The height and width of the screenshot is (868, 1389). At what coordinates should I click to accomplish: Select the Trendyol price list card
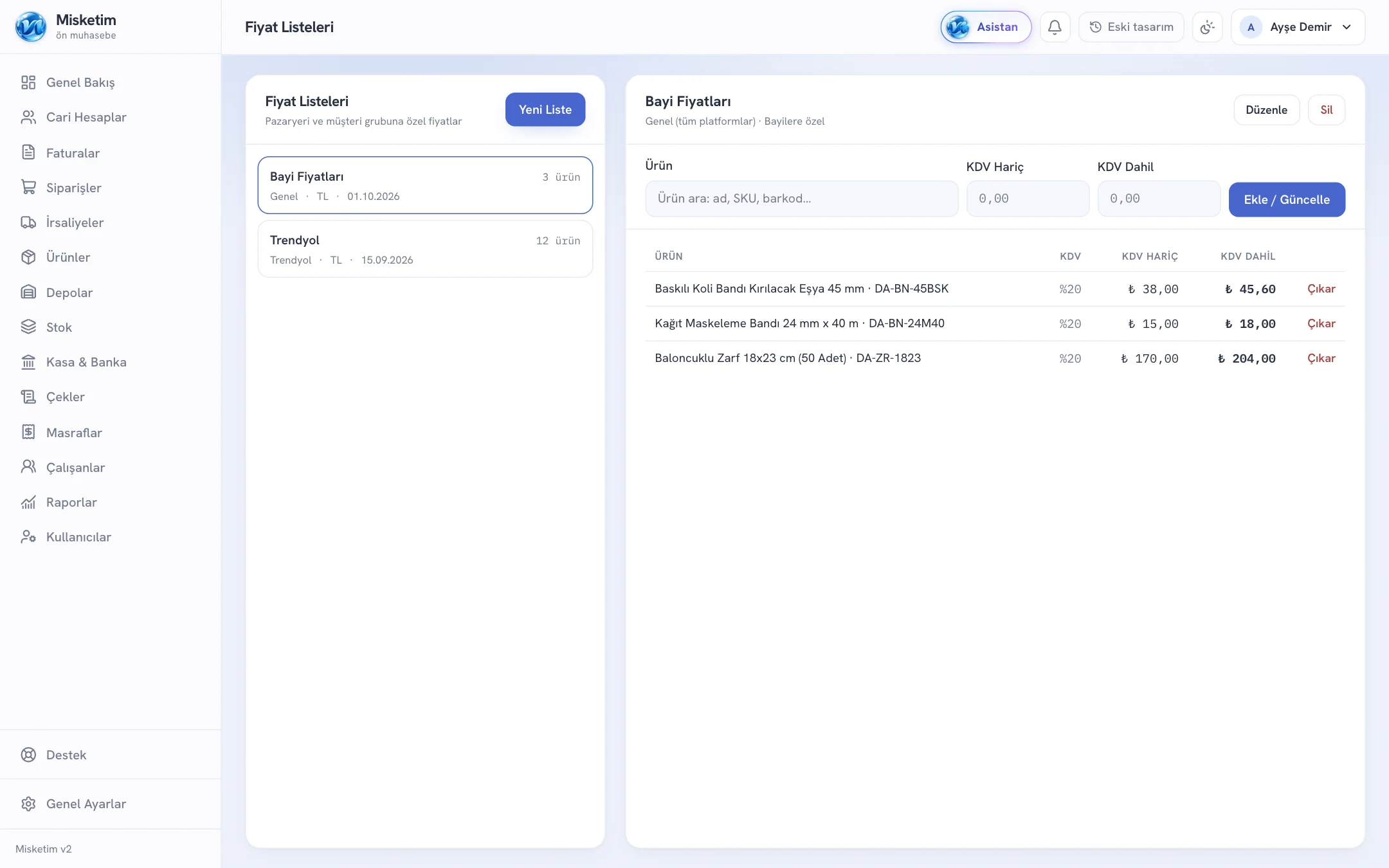pos(425,249)
